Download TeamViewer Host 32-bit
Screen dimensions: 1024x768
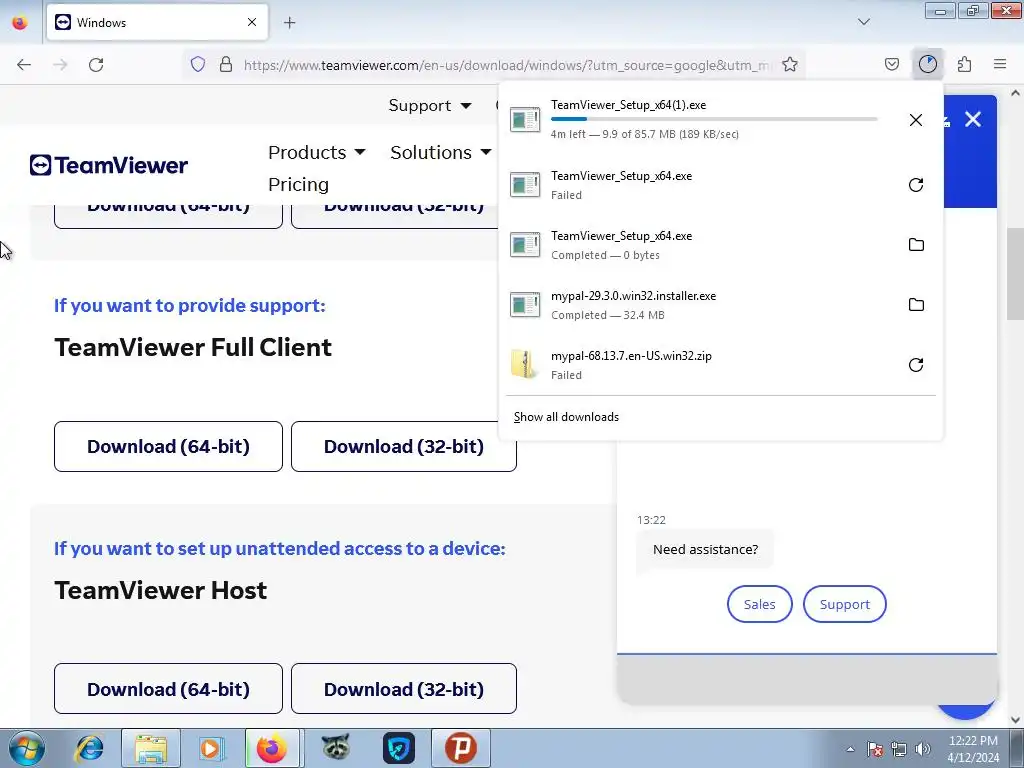coord(404,689)
